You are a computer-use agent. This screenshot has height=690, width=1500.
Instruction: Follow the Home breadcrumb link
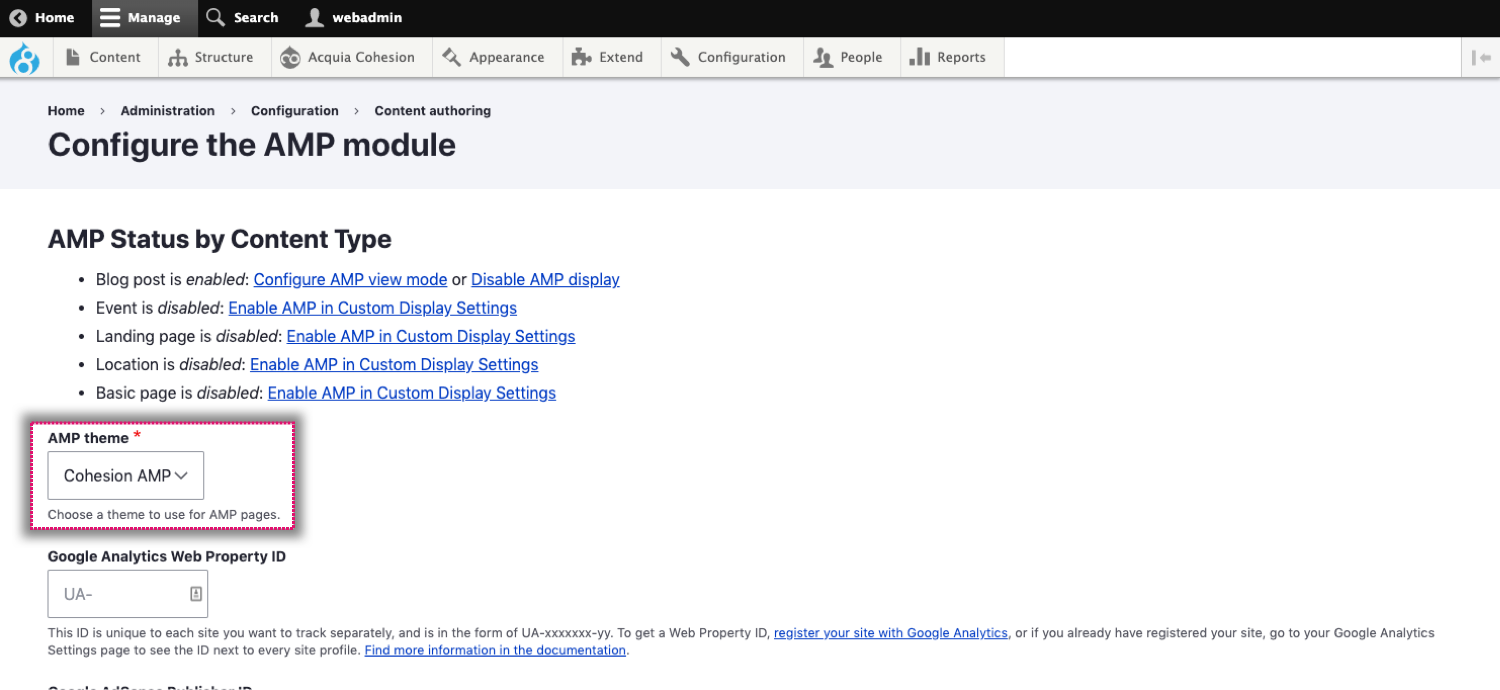(x=66, y=111)
